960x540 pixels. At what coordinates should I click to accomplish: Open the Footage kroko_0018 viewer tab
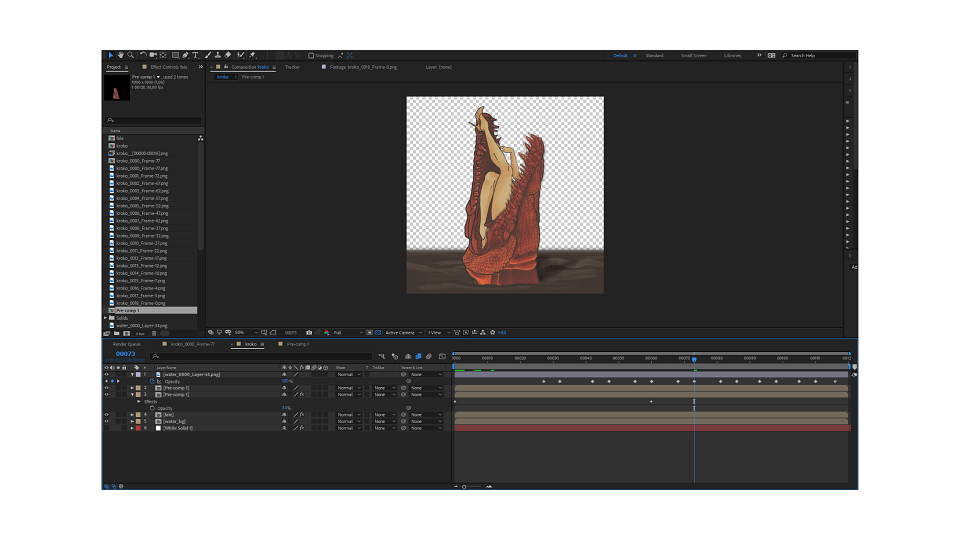point(363,67)
